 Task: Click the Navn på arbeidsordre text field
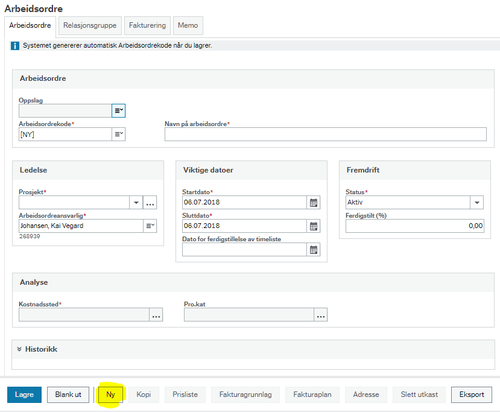pyautogui.click(x=325, y=134)
